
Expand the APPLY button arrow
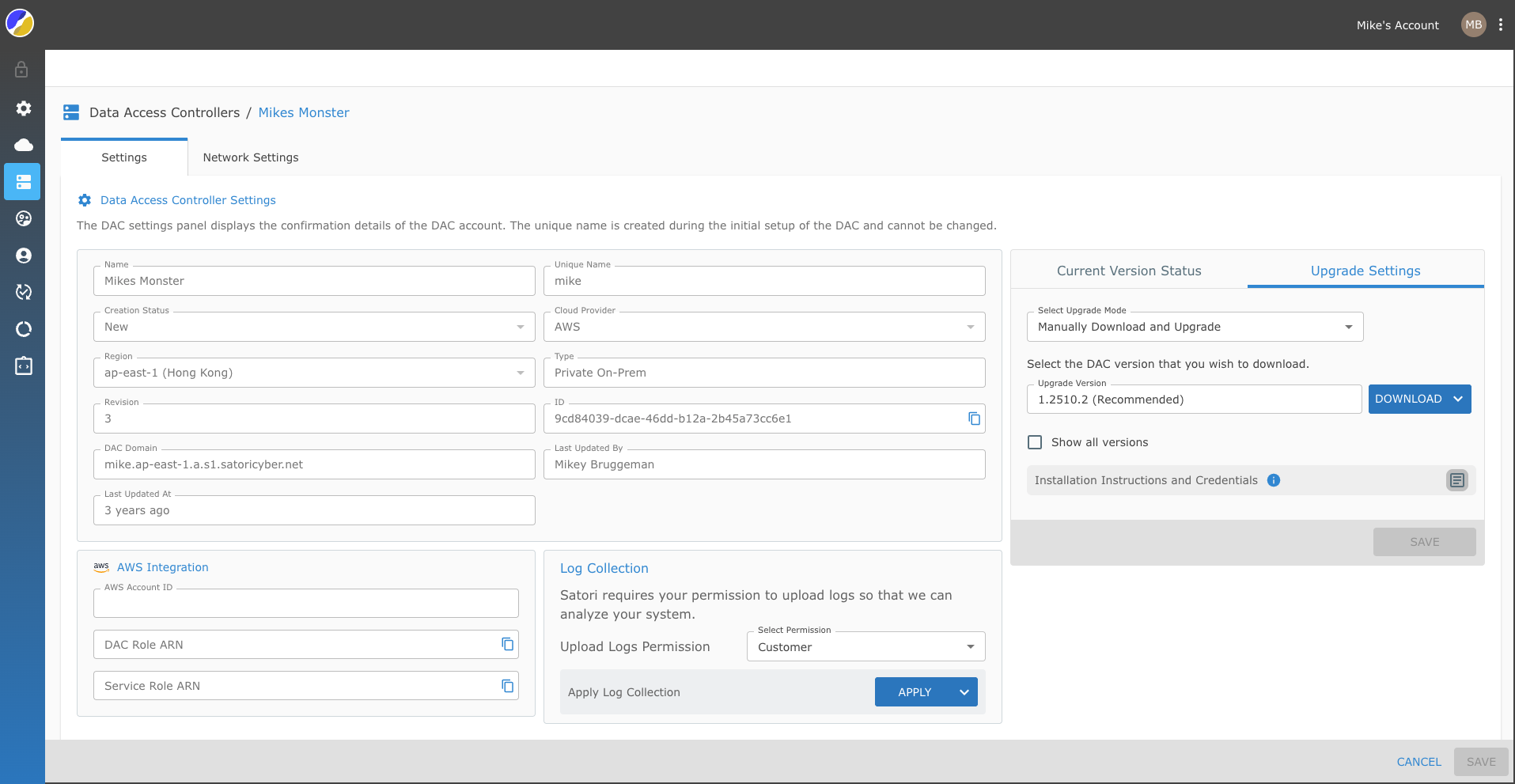coord(964,692)
